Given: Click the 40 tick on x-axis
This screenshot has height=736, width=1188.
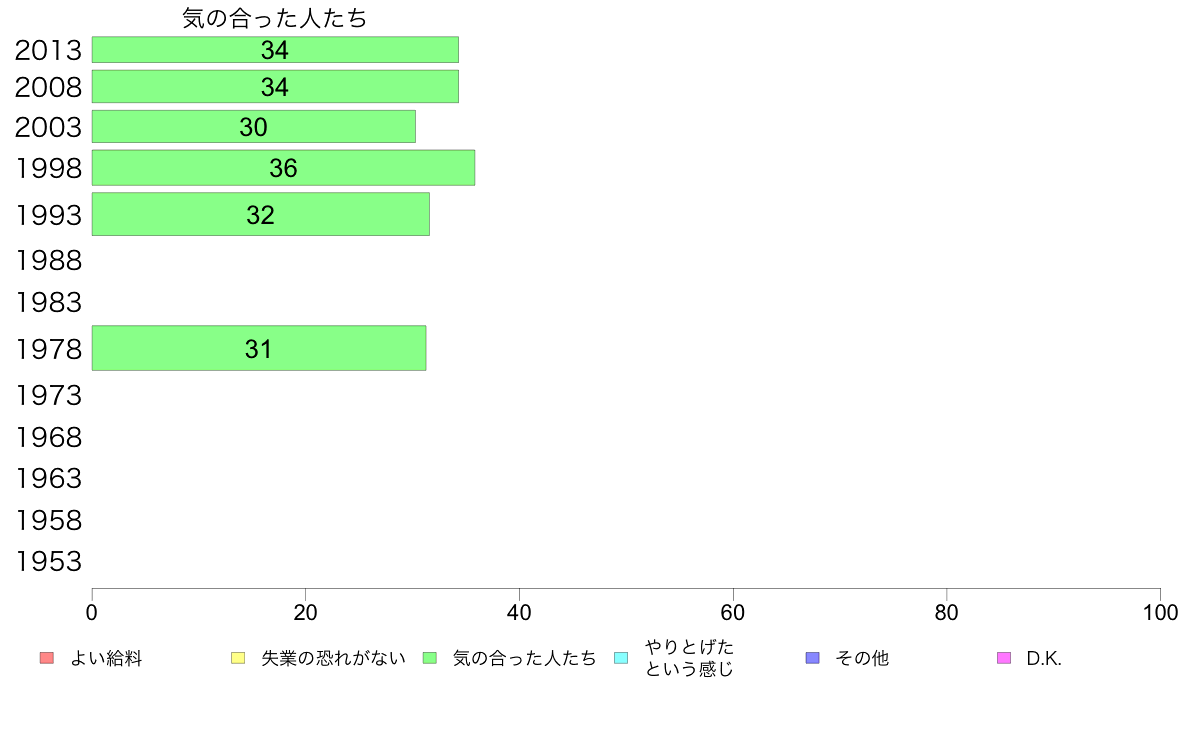Looking at the screenshot, I should [x=519, y=612].
